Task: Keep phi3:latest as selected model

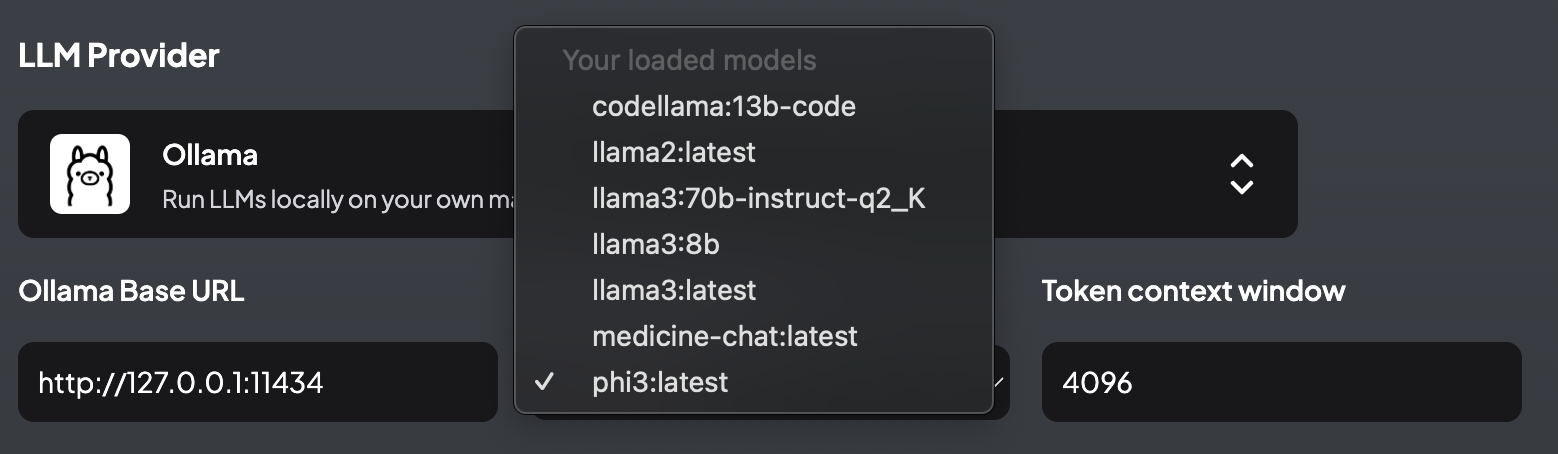Action: pos(753,382)
